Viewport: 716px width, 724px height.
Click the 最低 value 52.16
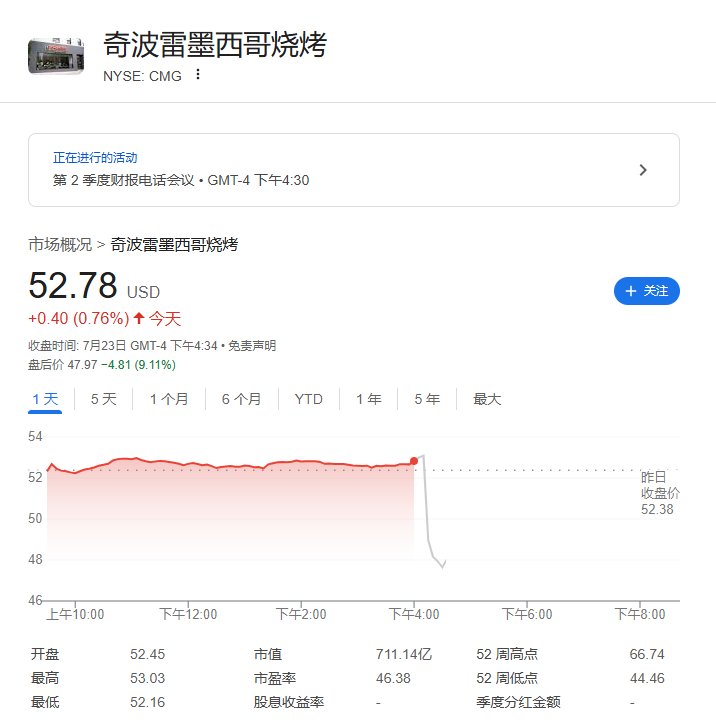click(x=147, y=702)
